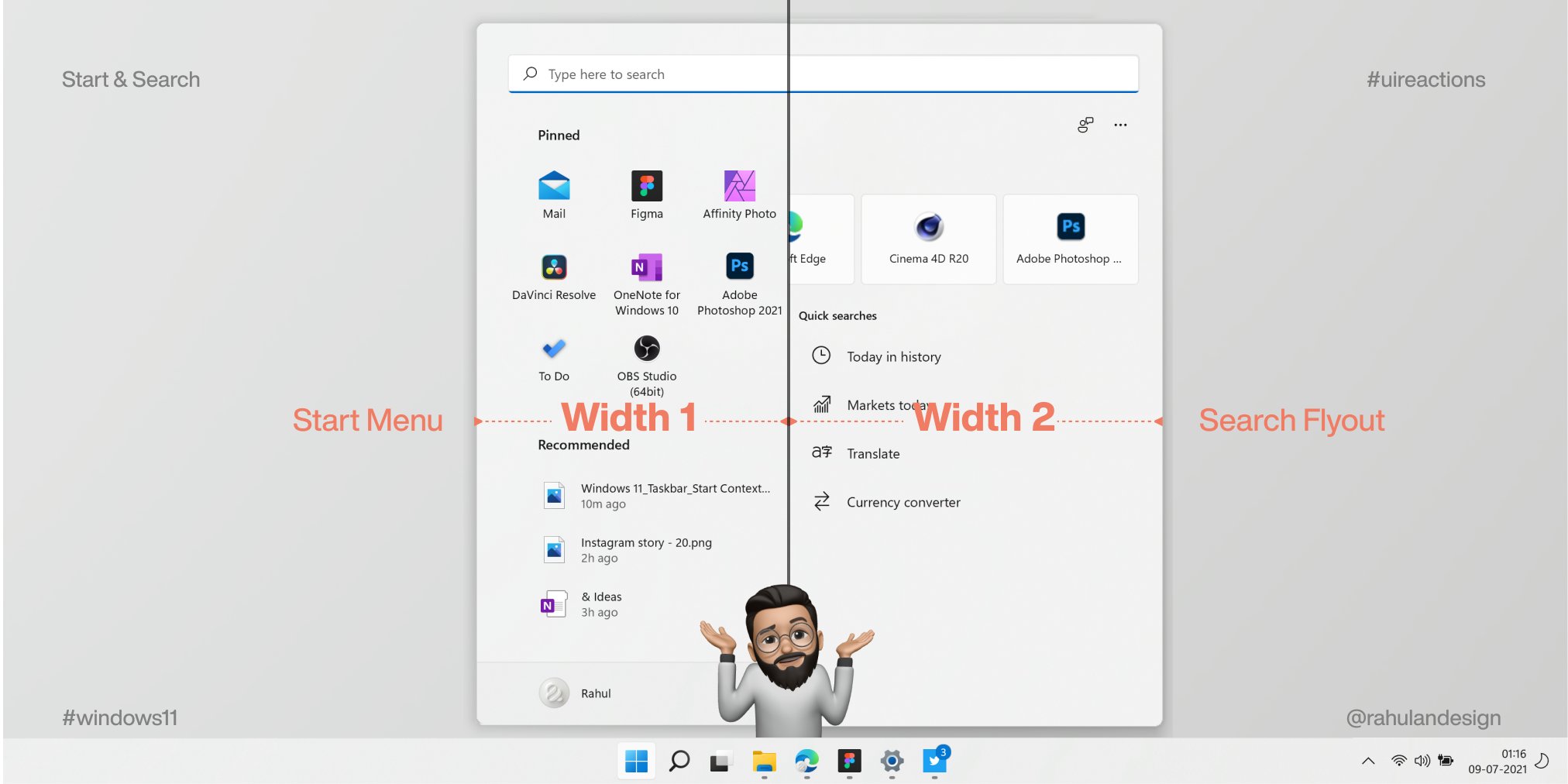
Task: Click the battery status tray icon
Action: pos(1446,761)
